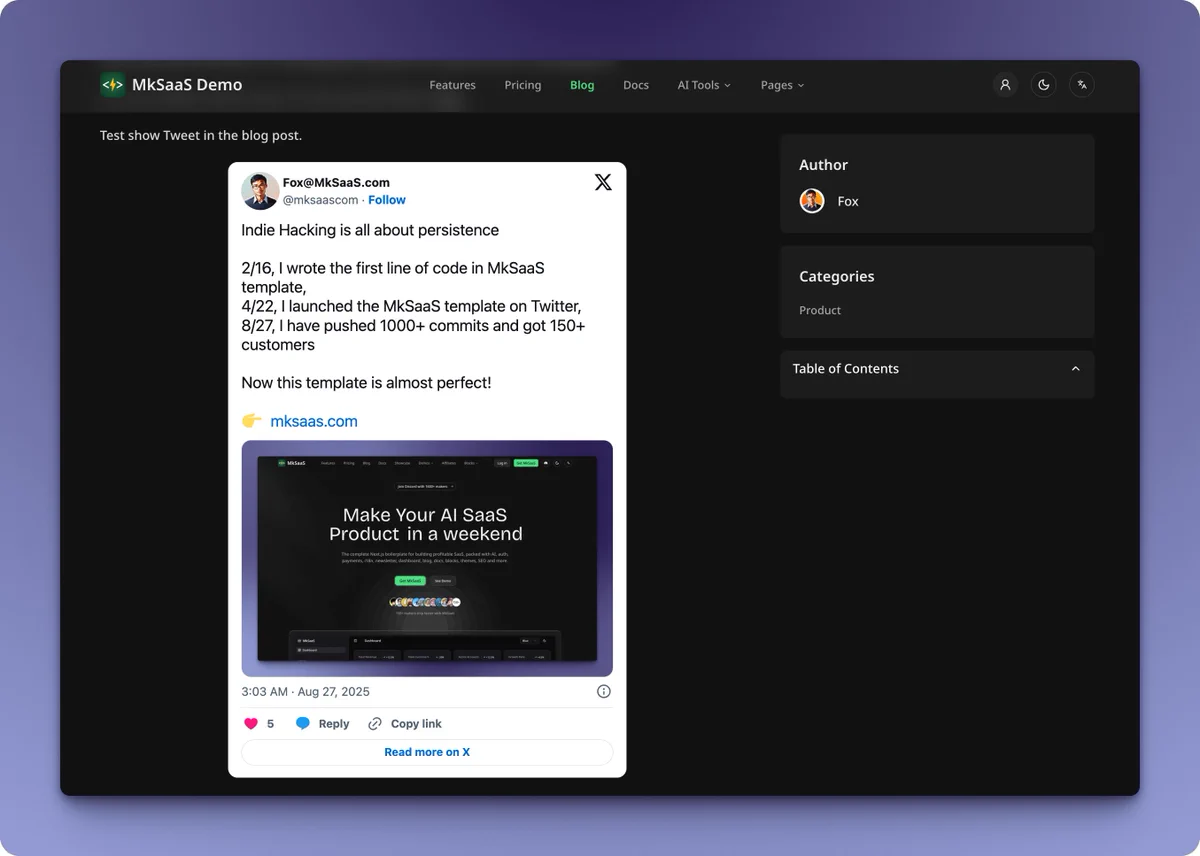1200x856 pixels.
Task: Click the Follow link in tweet
Action: [387, 200]
